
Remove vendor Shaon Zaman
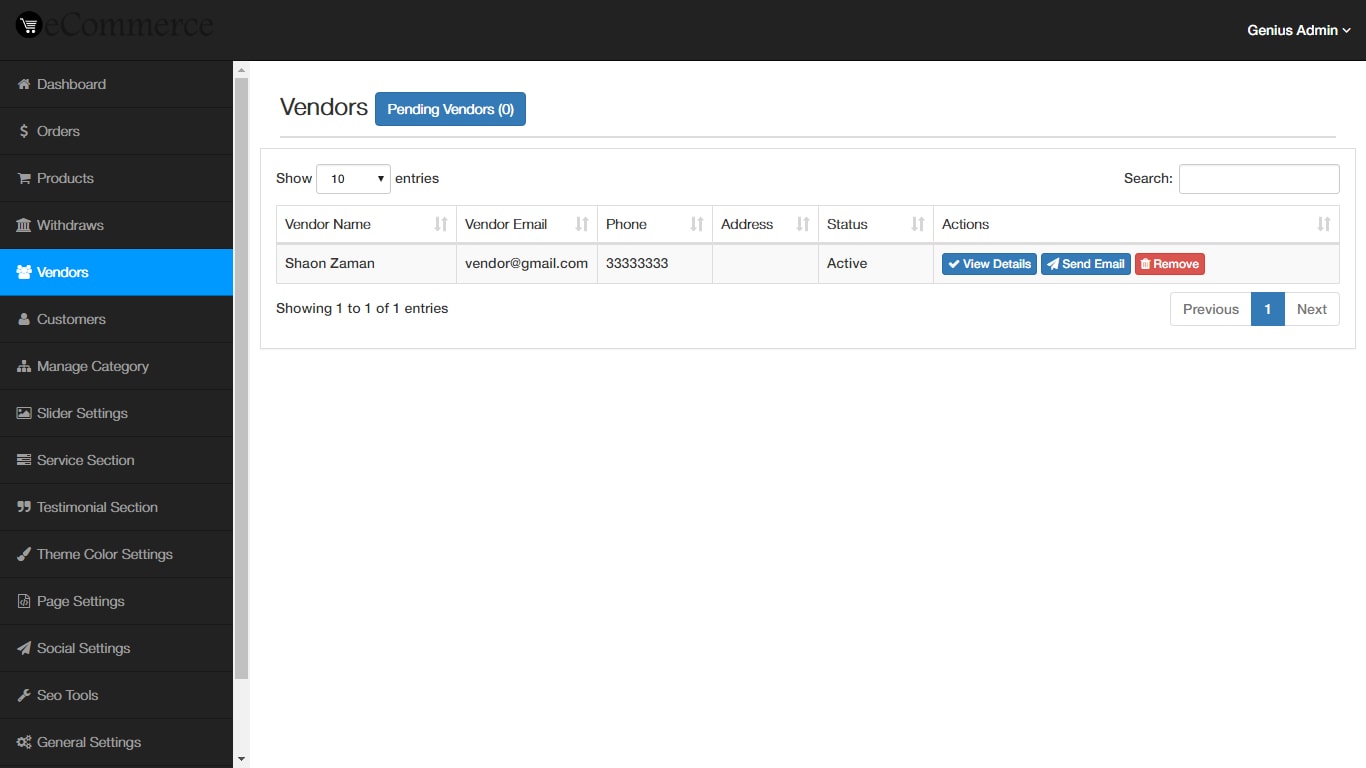(x=1169, y=263)
